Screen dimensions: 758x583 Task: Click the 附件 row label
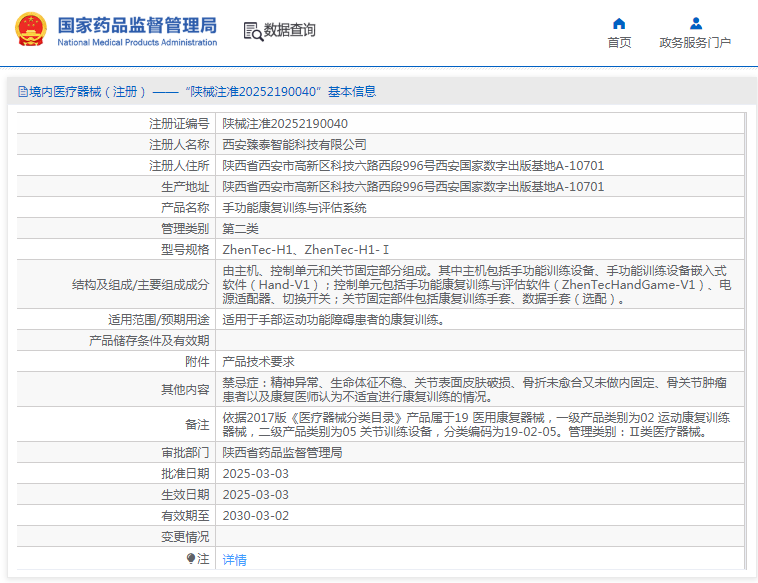click(197, 362)
